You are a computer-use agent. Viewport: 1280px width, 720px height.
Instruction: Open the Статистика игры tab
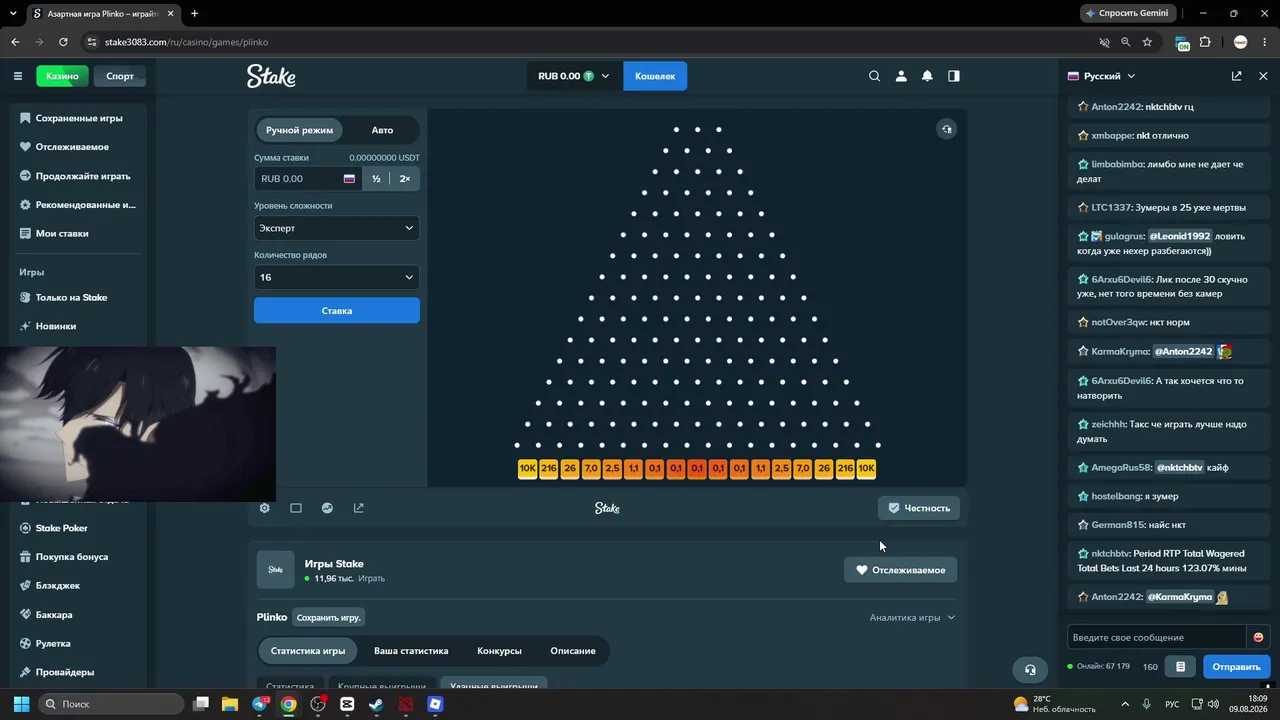point(308,651)
